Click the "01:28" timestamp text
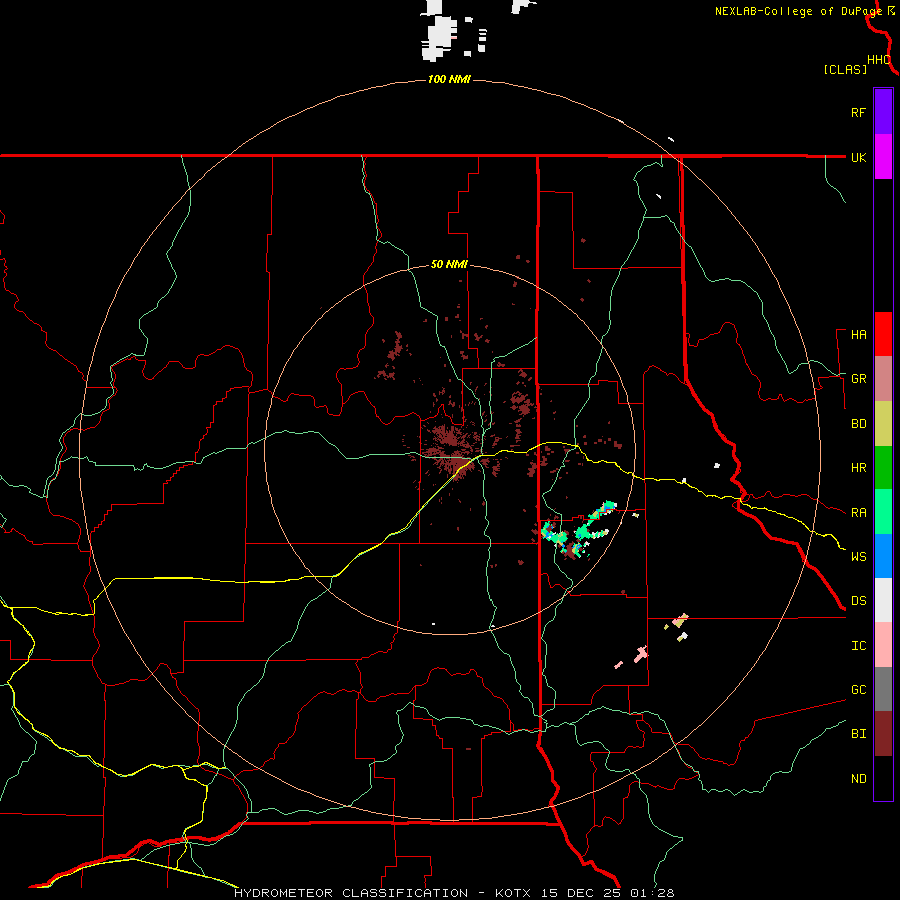Viewport: 900px width, 900px height. 651,893
